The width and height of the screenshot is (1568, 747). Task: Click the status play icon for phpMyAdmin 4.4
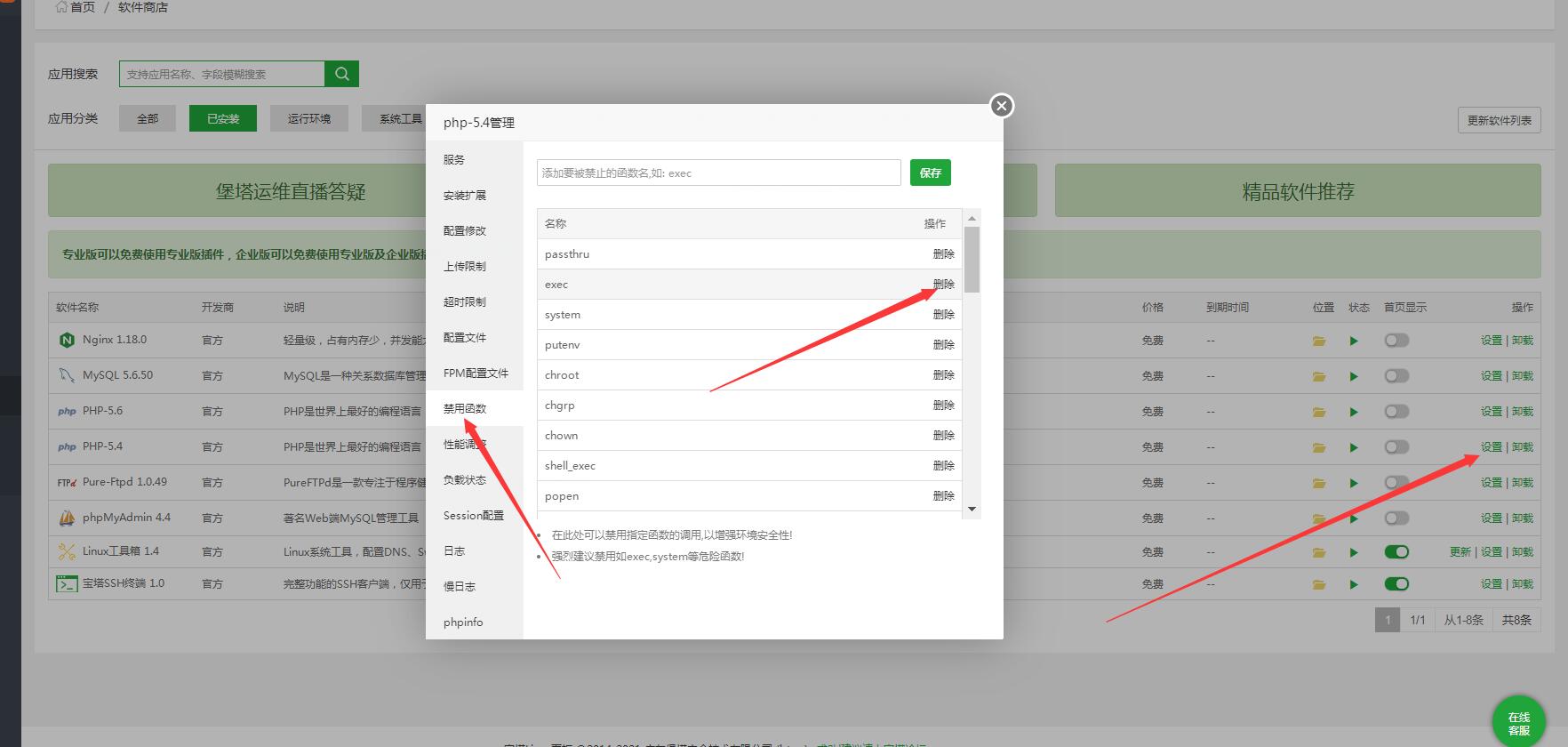click(1354, 518)
